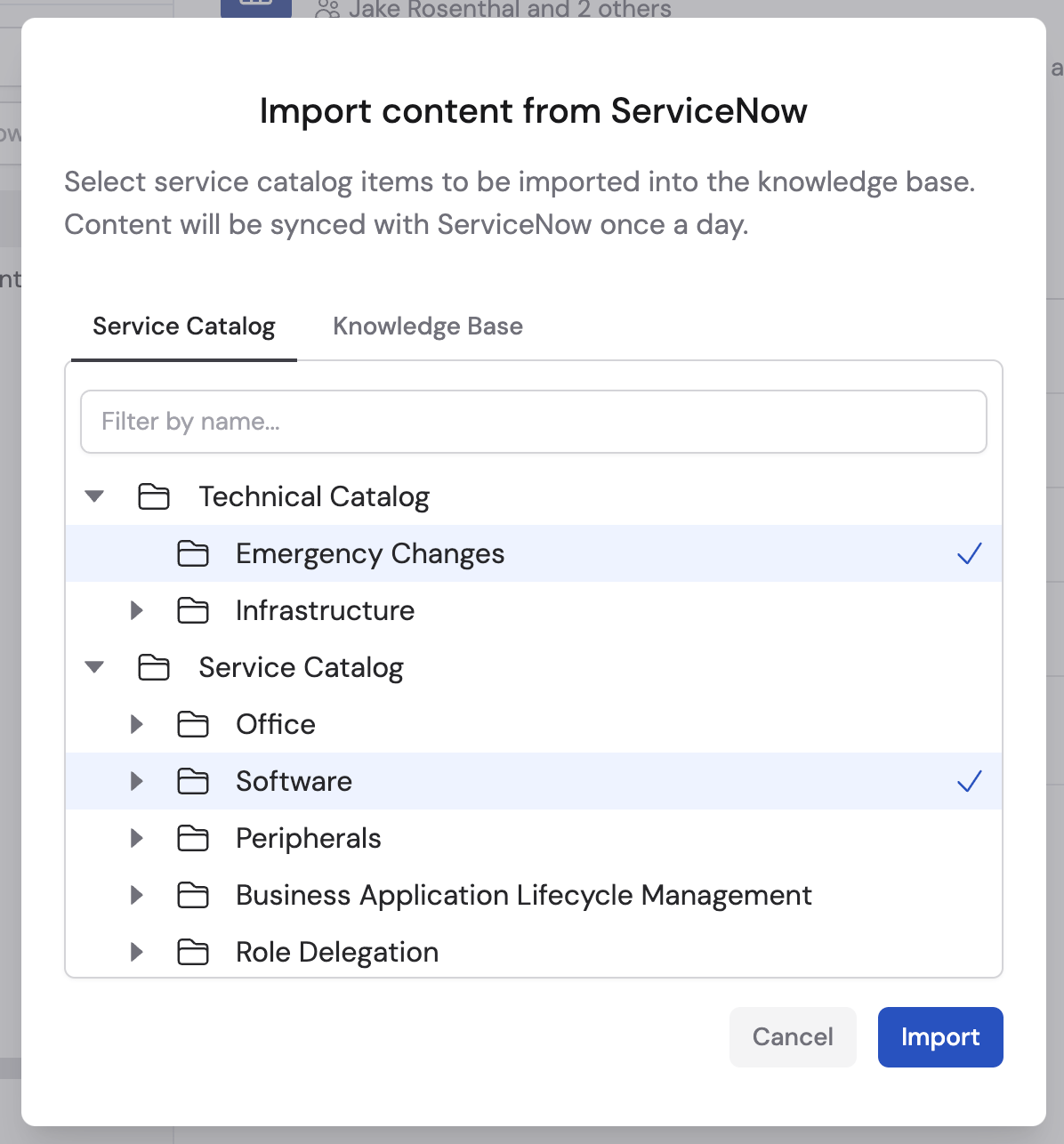Click the Technical Catalog folder icon
This screenshot has height=1144, width=1064.
(x=154, y=496)
